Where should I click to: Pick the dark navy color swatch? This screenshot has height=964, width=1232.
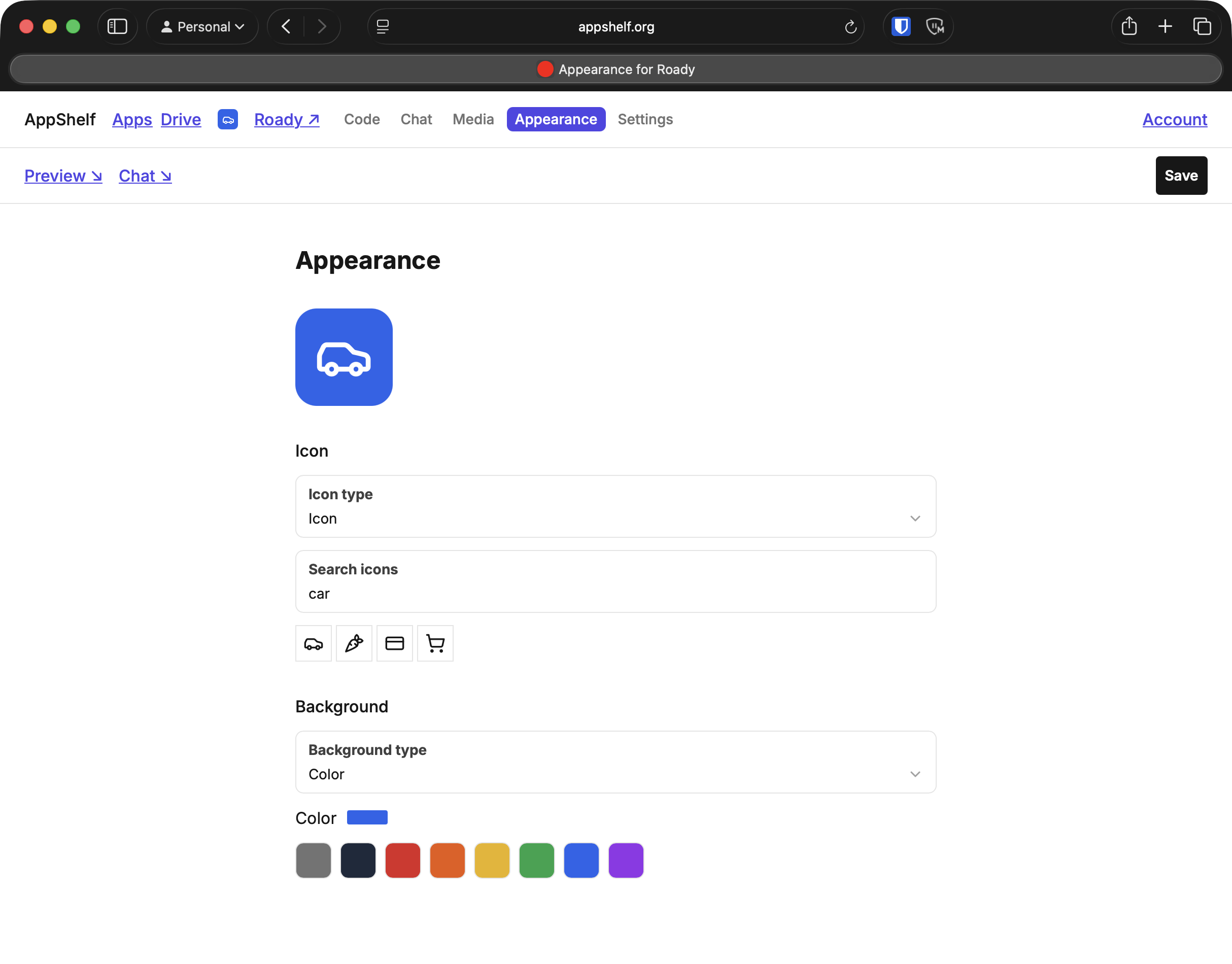tap(358, 860)
